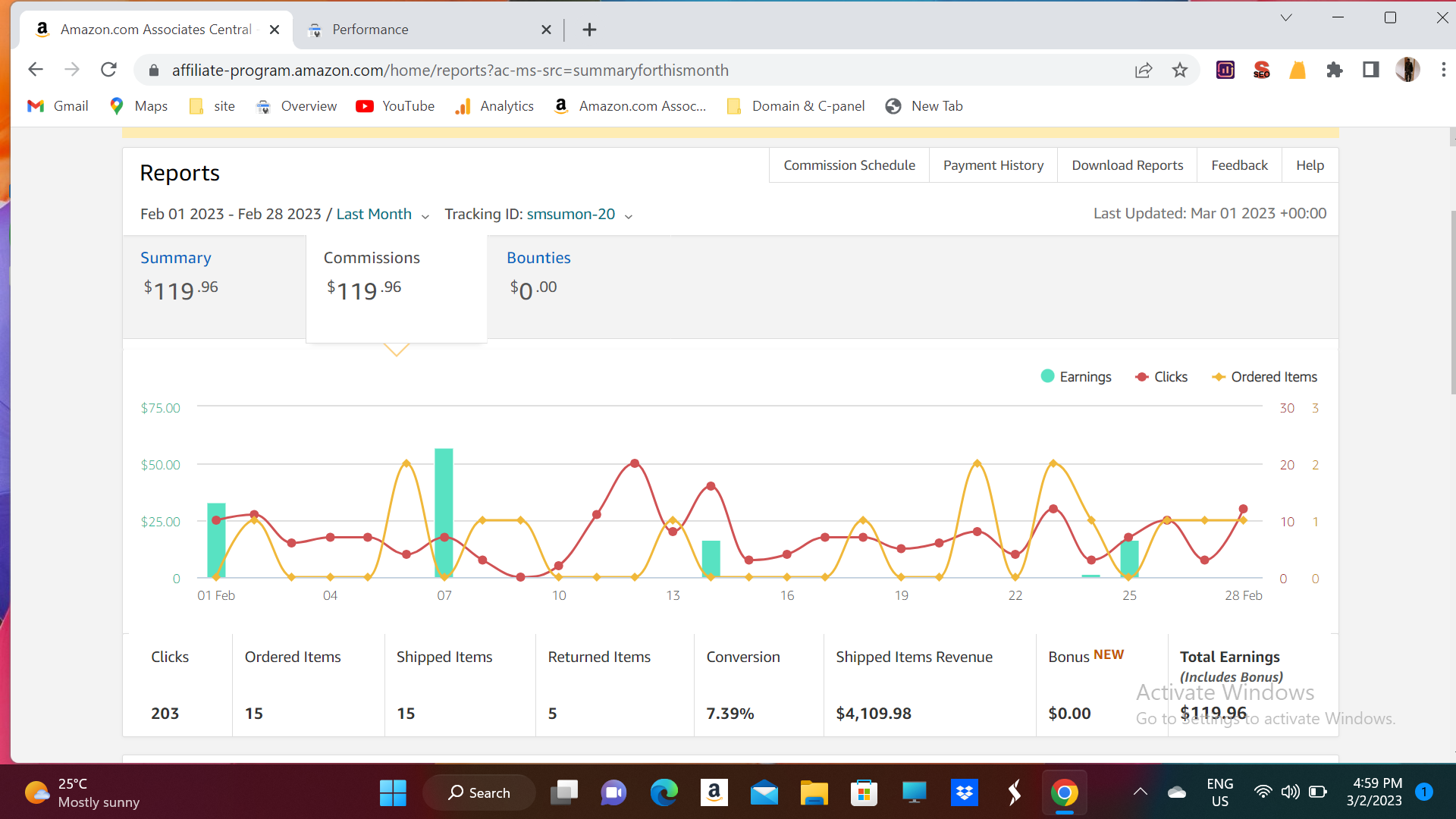Open Task View on the taskbar
This screenshot has height=819, width=1456.
tap(563, 793)
